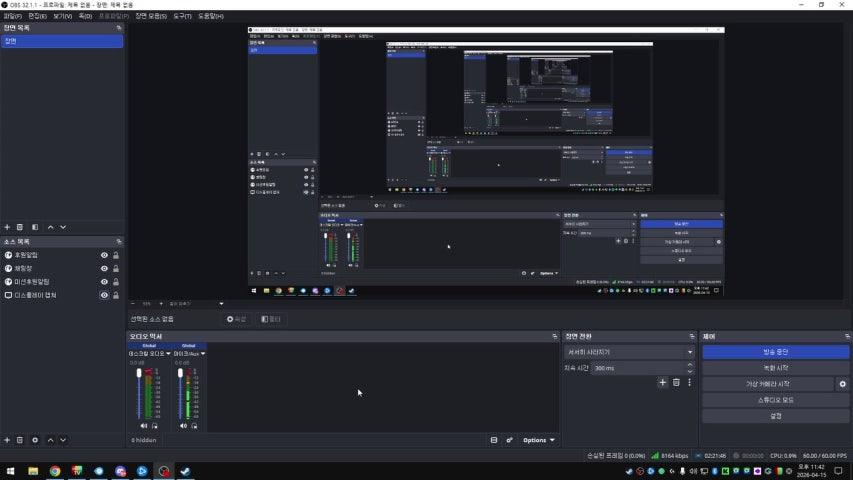Expand the scene transition type dropdown

(x=689, y=352)
